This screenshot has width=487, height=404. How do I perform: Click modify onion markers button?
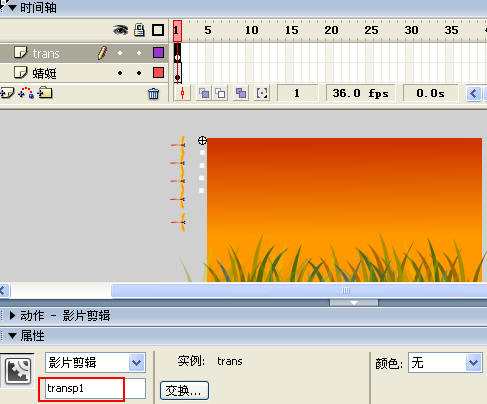click(x=262, y=93)
